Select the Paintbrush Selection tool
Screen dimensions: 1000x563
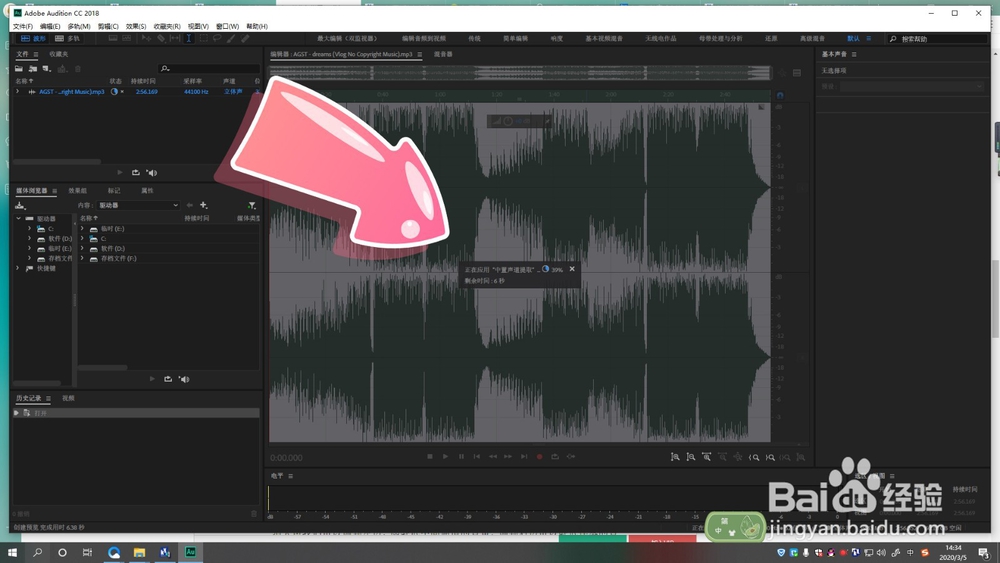(x=231, y=38)
